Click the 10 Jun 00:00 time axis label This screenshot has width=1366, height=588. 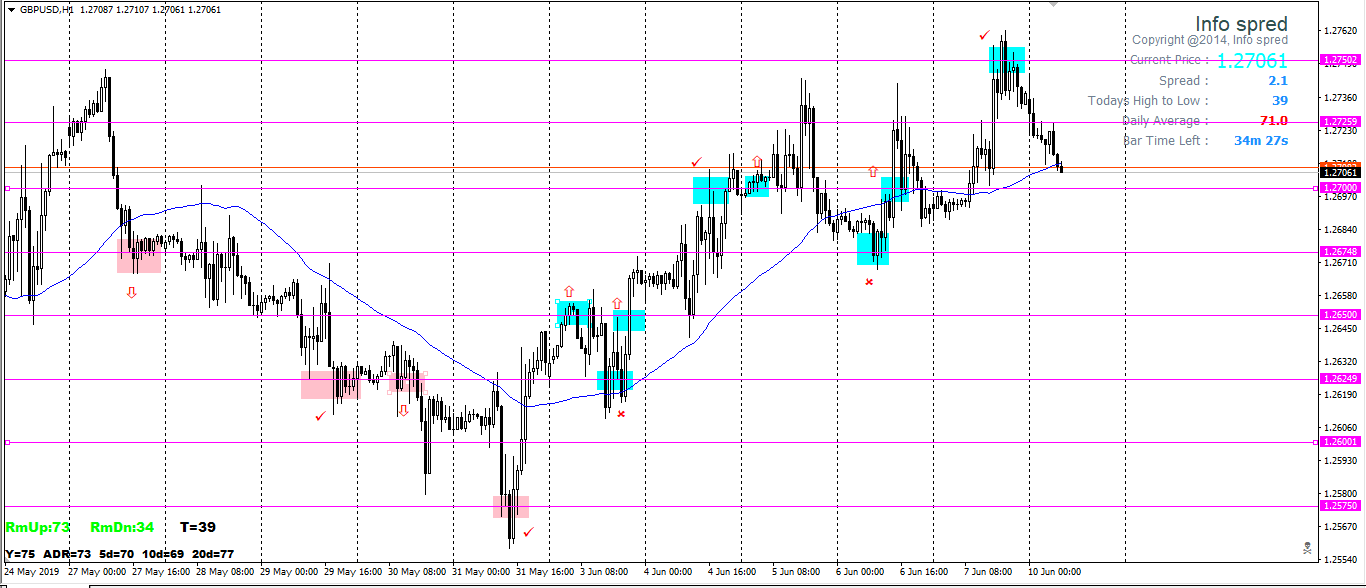[x=1056, y=572]
